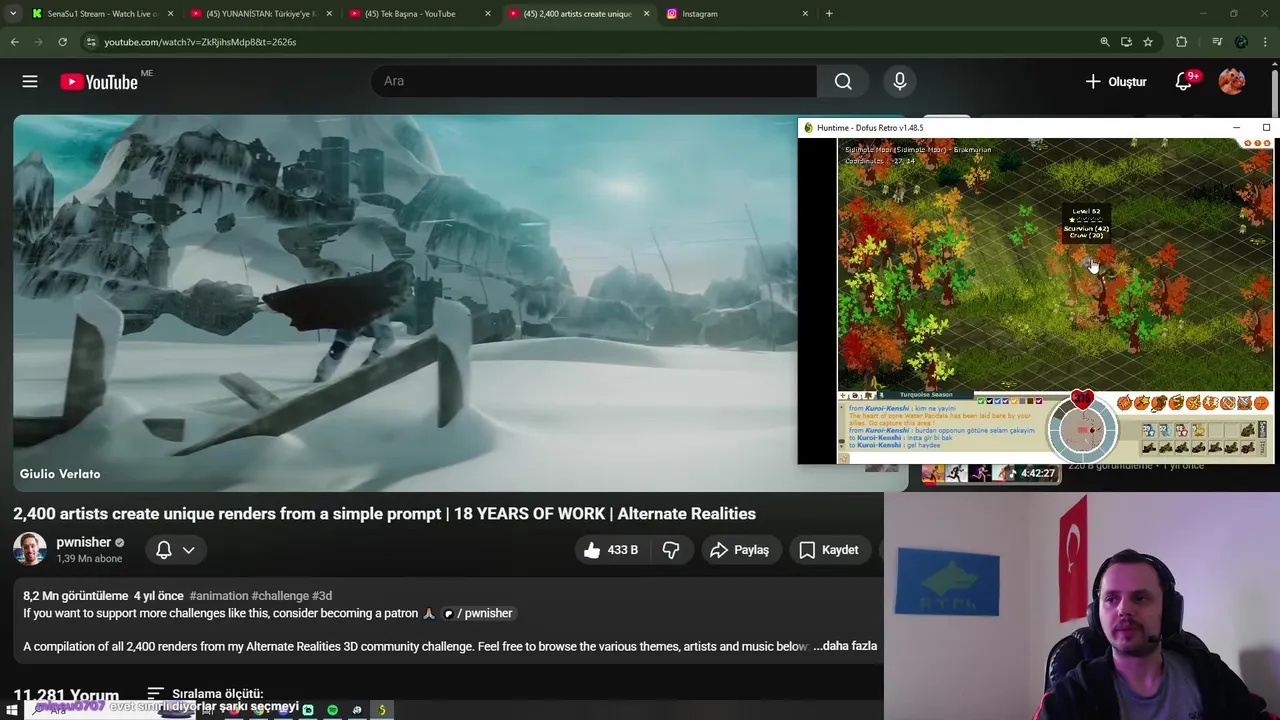Focus the Ara search field
Image resolution: width=1280 pixels, height=720 pixels.
click(595, 81)
